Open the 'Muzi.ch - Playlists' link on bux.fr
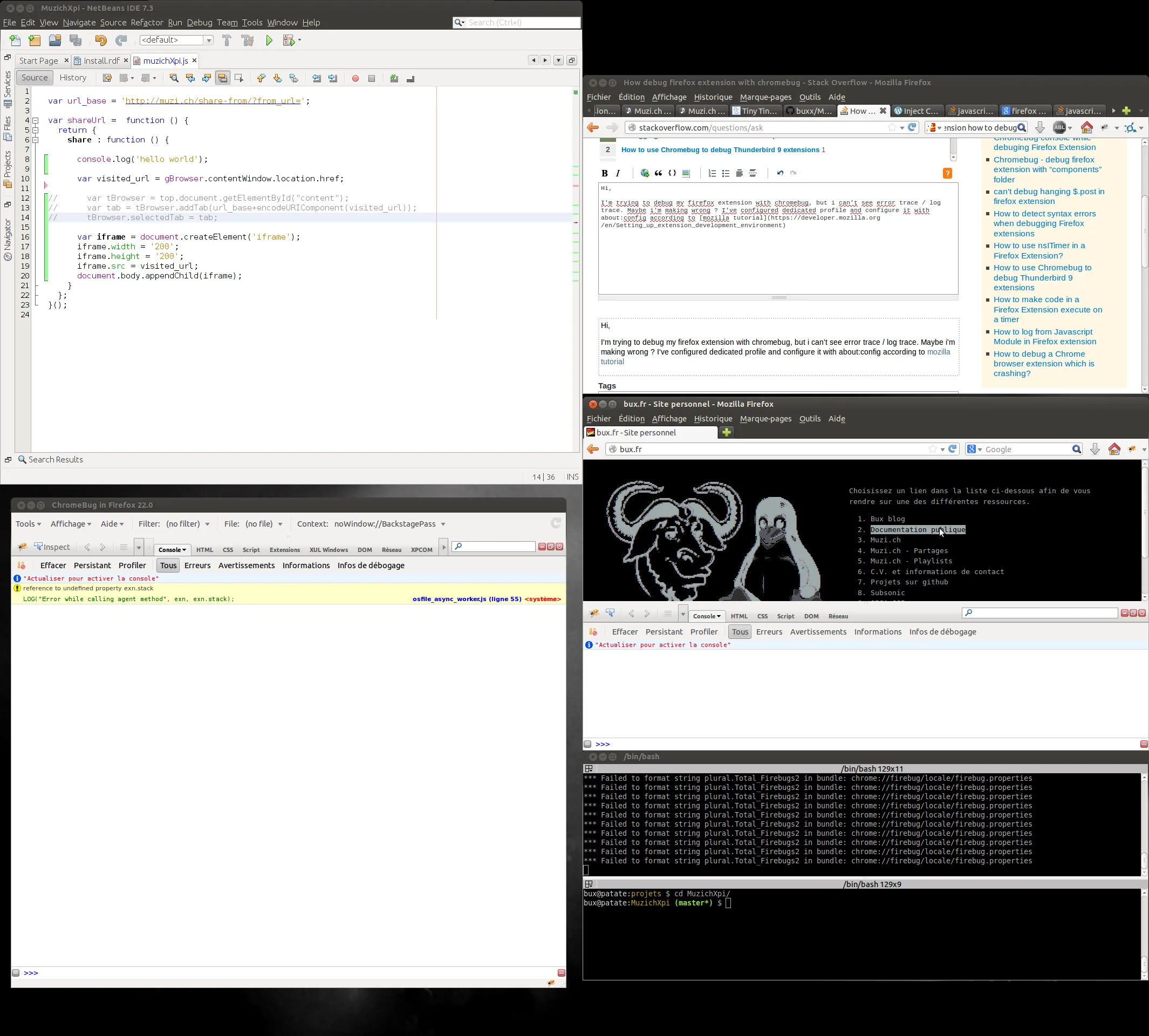 (911, 561)
